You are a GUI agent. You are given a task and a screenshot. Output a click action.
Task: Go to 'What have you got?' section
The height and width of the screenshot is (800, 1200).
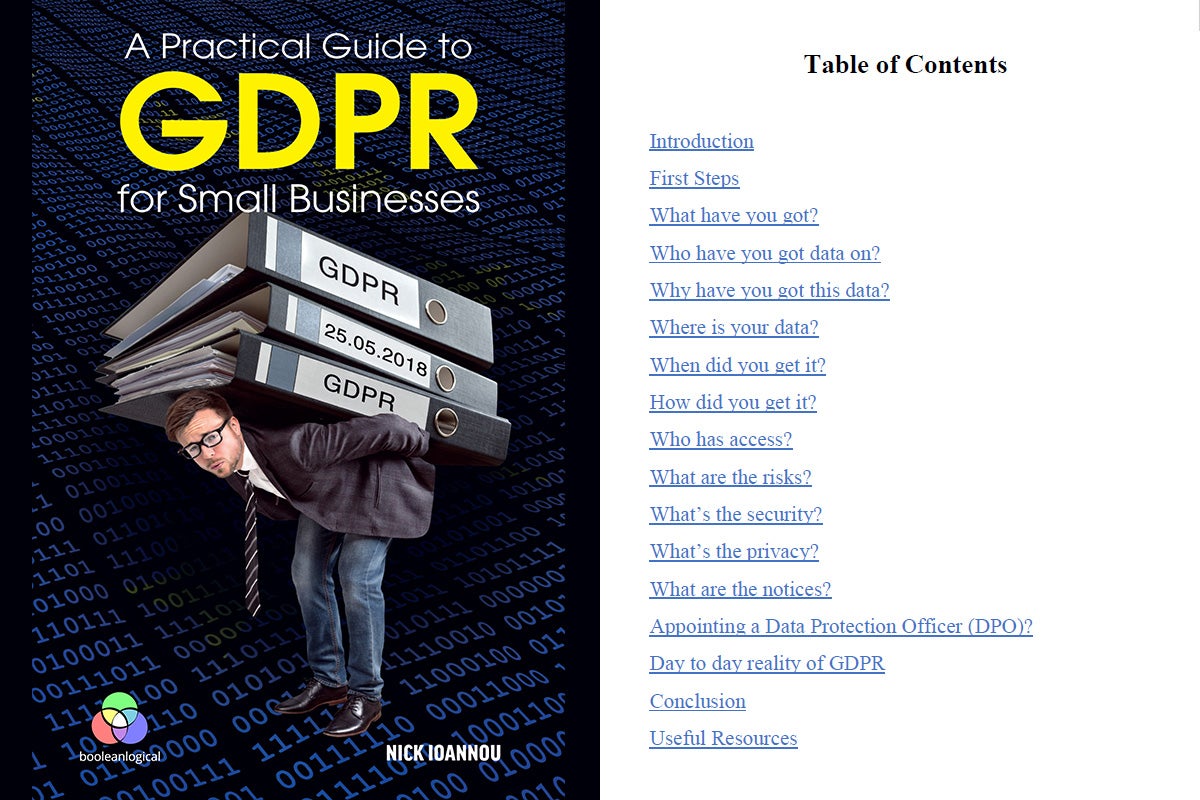(x=734, y=216)
